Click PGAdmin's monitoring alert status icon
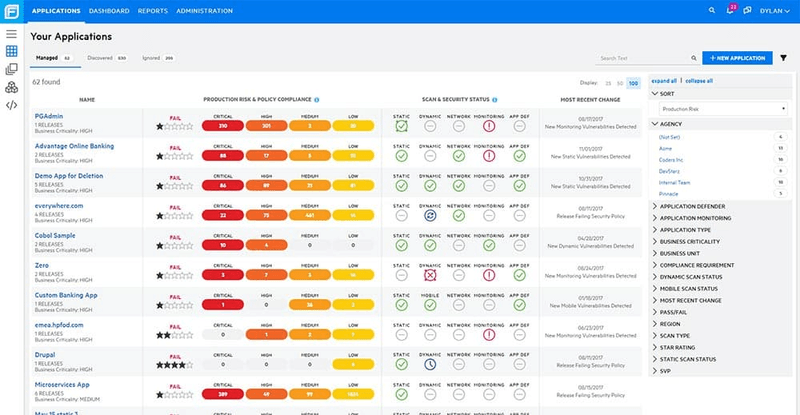 coord(489,126)
